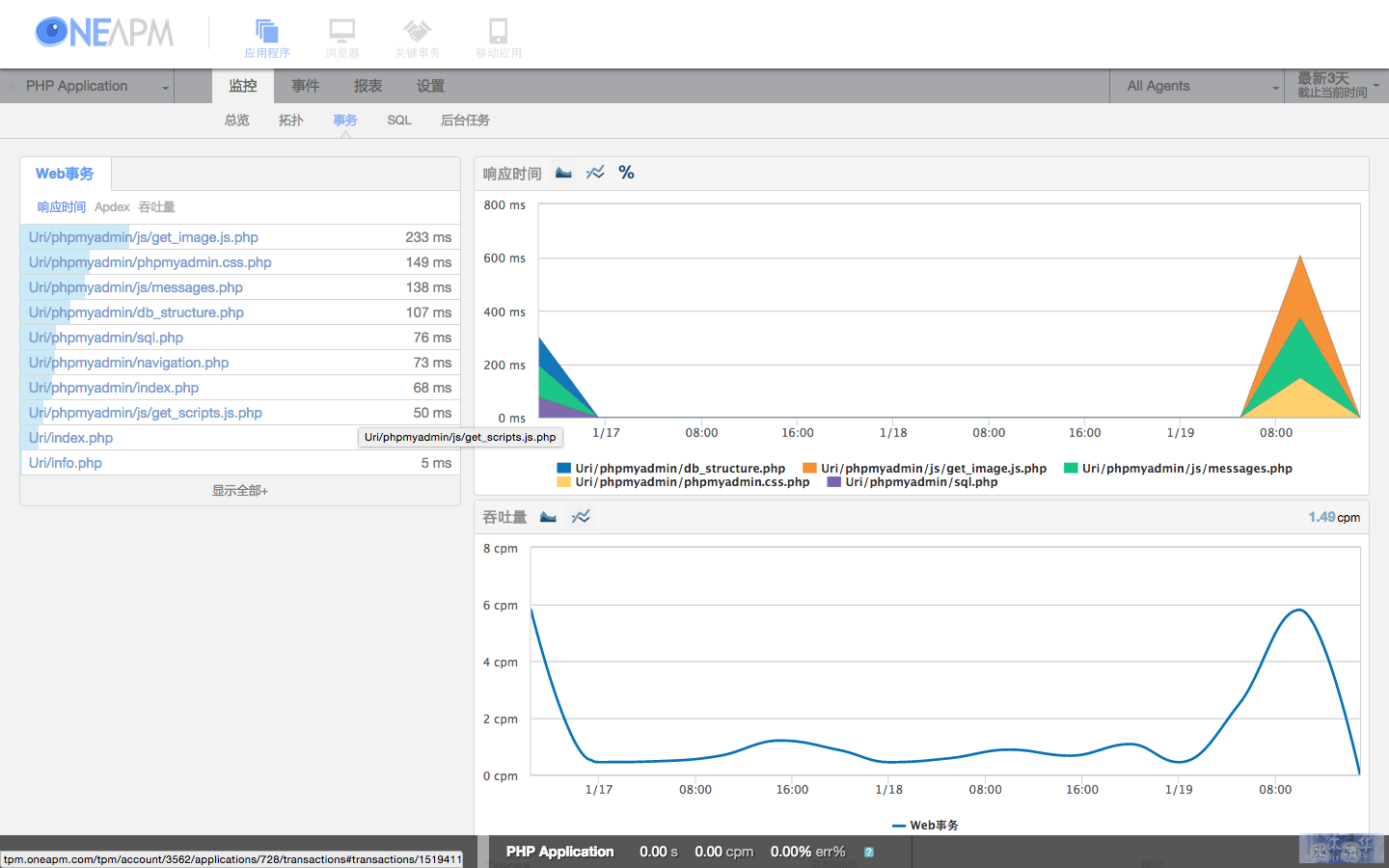Open Uri/phpmyadmin/db_structure.php transaction

[x=136, y=312]
